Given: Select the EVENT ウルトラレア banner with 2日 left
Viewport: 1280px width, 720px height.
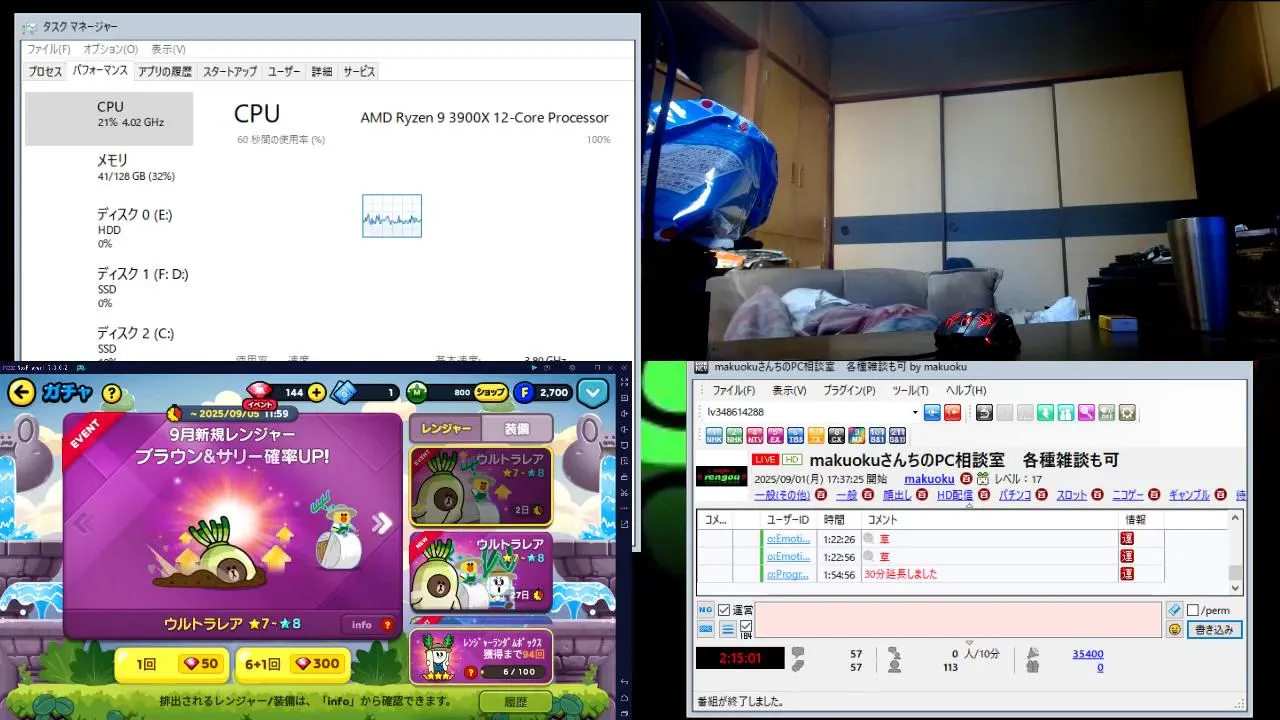Looking at the screenshot, I should [x=481, y=486].
